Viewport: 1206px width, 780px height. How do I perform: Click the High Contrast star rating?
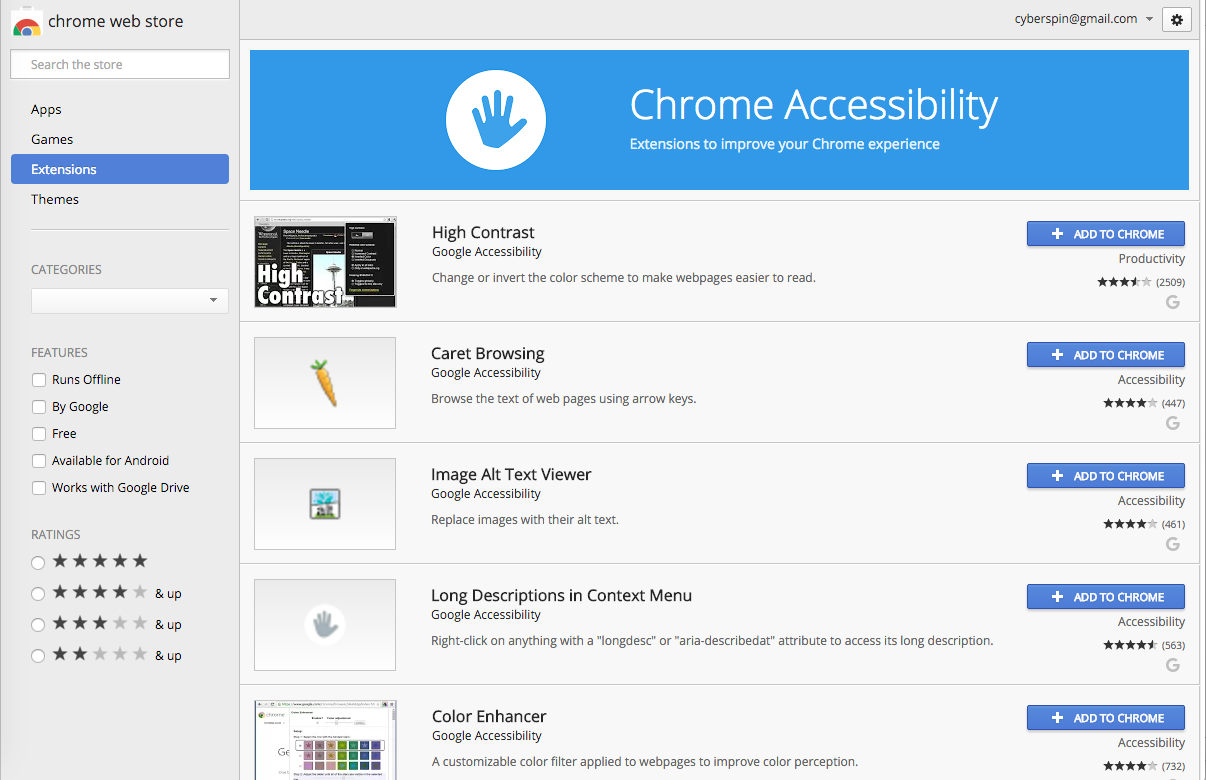1124,282
